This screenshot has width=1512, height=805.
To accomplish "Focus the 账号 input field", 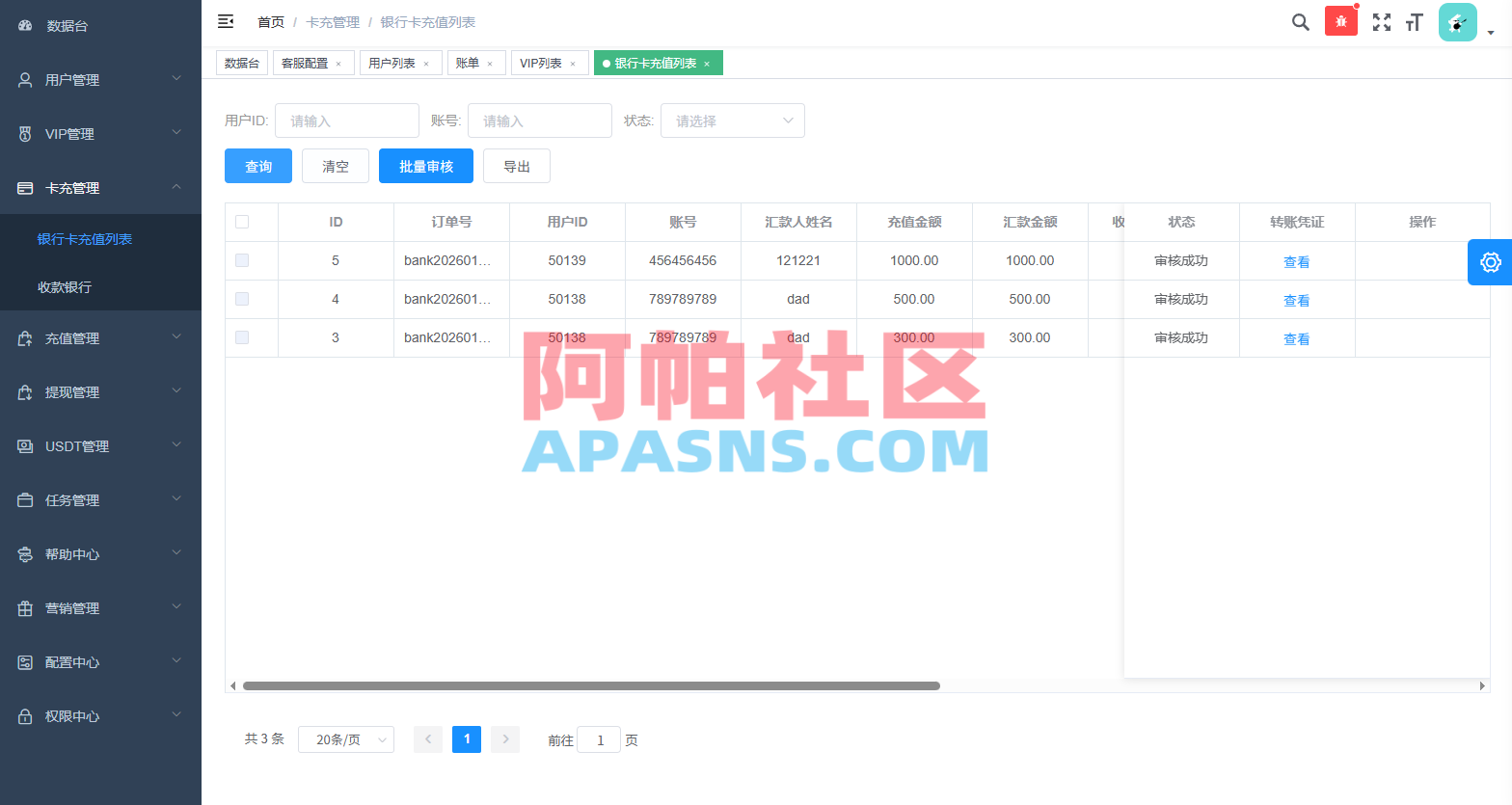I will pyautogui.click(x=540, y=121).
